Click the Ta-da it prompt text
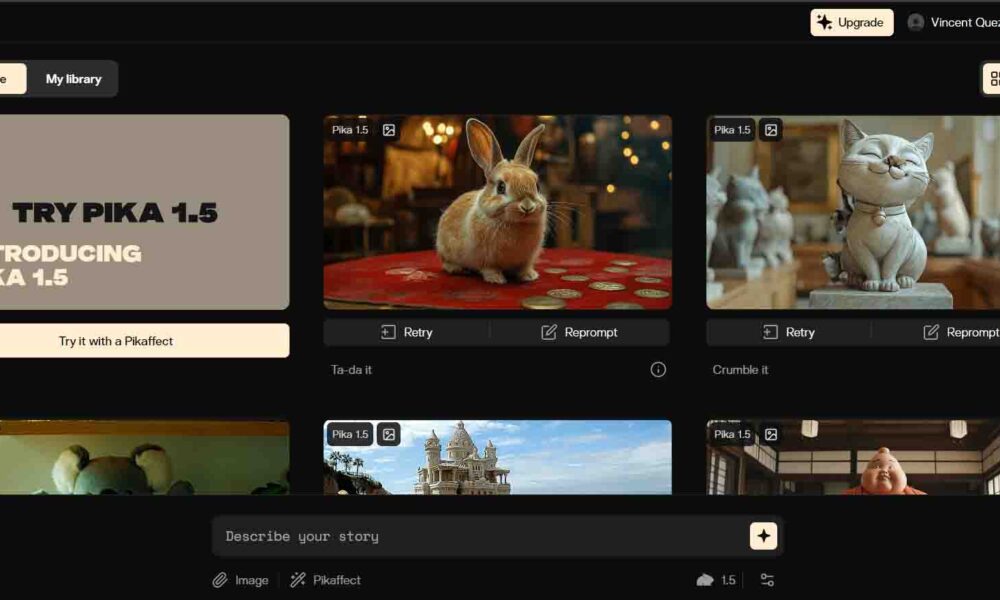Viewport: 1000px width, 600px height. 351,369
